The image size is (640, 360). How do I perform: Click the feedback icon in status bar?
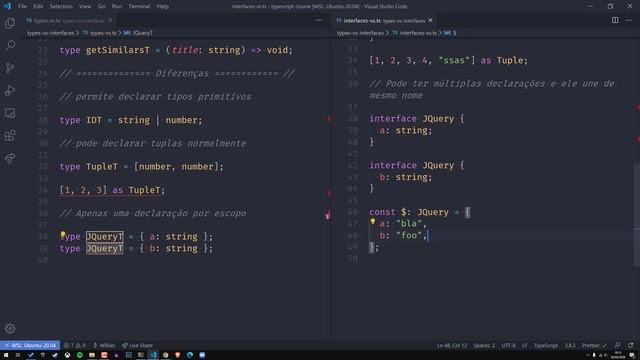[x=618, y=345]
